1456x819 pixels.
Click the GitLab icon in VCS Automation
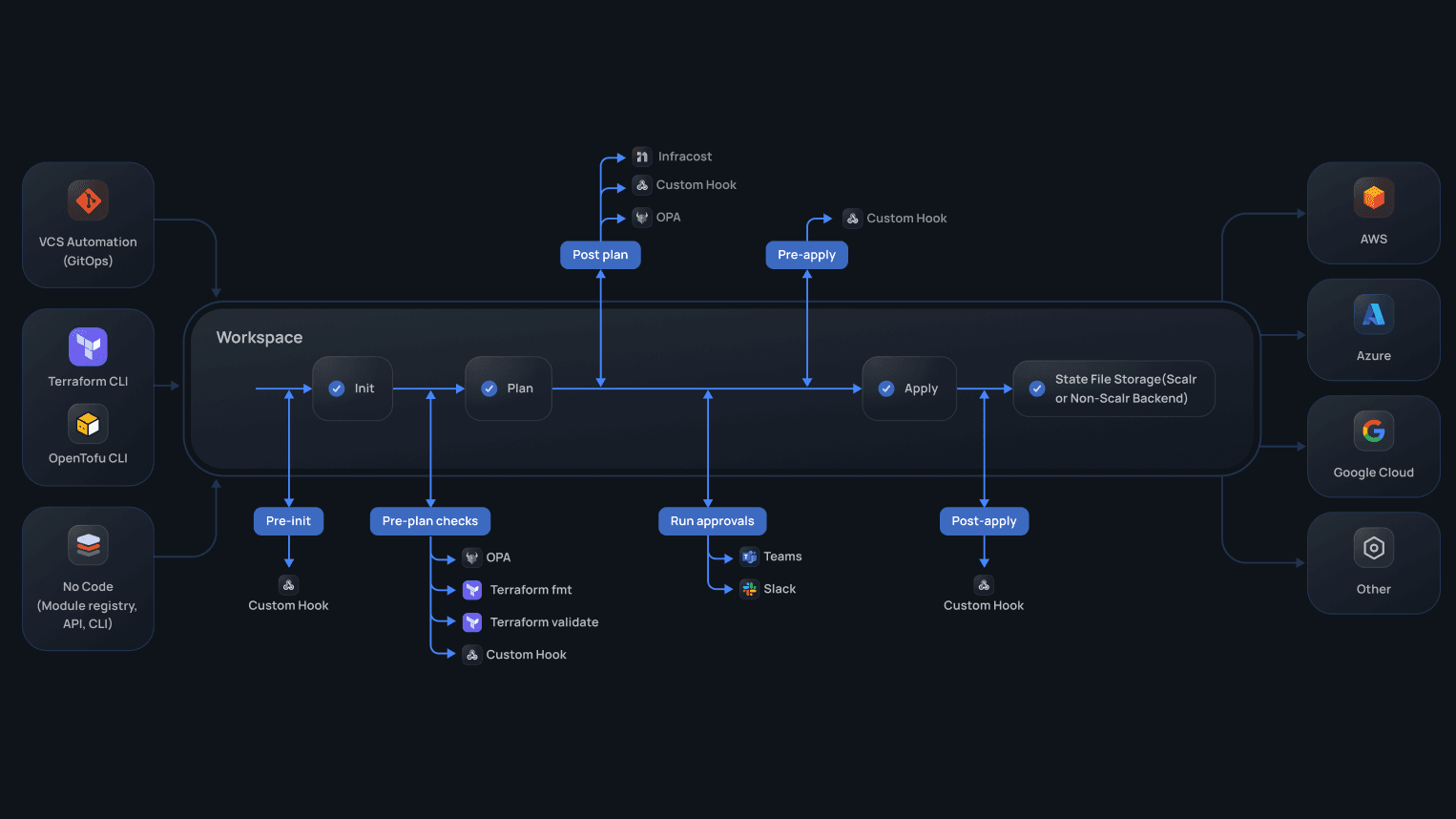88,199
